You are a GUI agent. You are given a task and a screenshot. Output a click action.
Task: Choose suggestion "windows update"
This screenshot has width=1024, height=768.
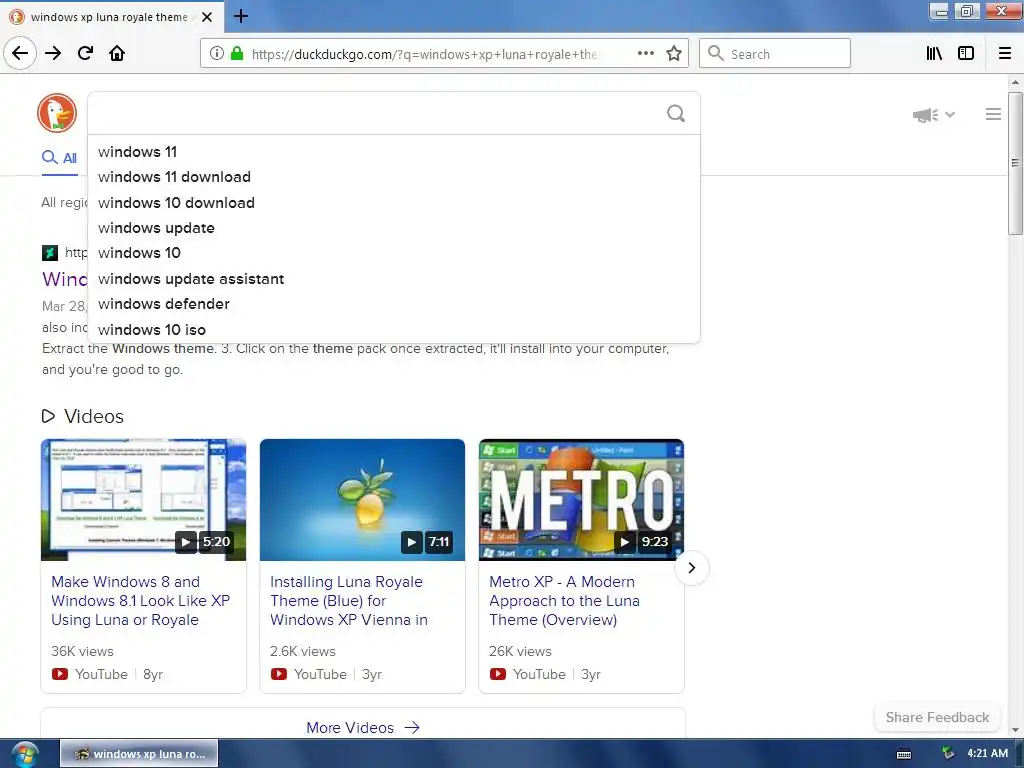tap(394, 228)
